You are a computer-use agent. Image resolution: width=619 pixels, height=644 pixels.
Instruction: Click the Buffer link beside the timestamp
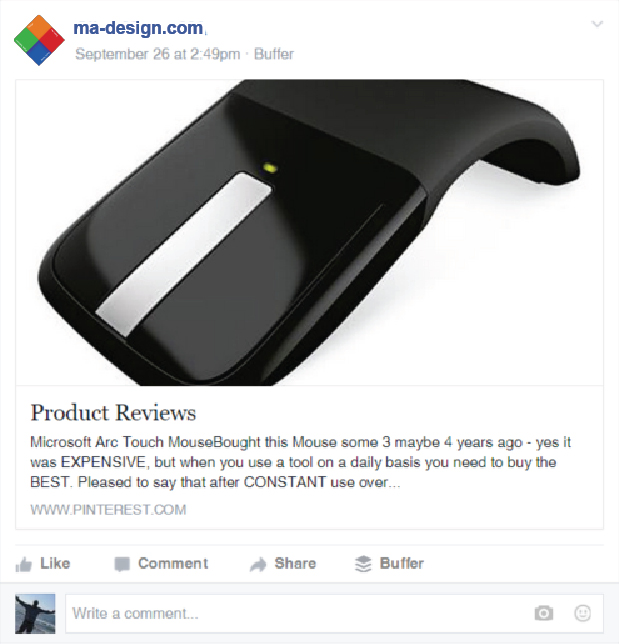coord(274,54)
